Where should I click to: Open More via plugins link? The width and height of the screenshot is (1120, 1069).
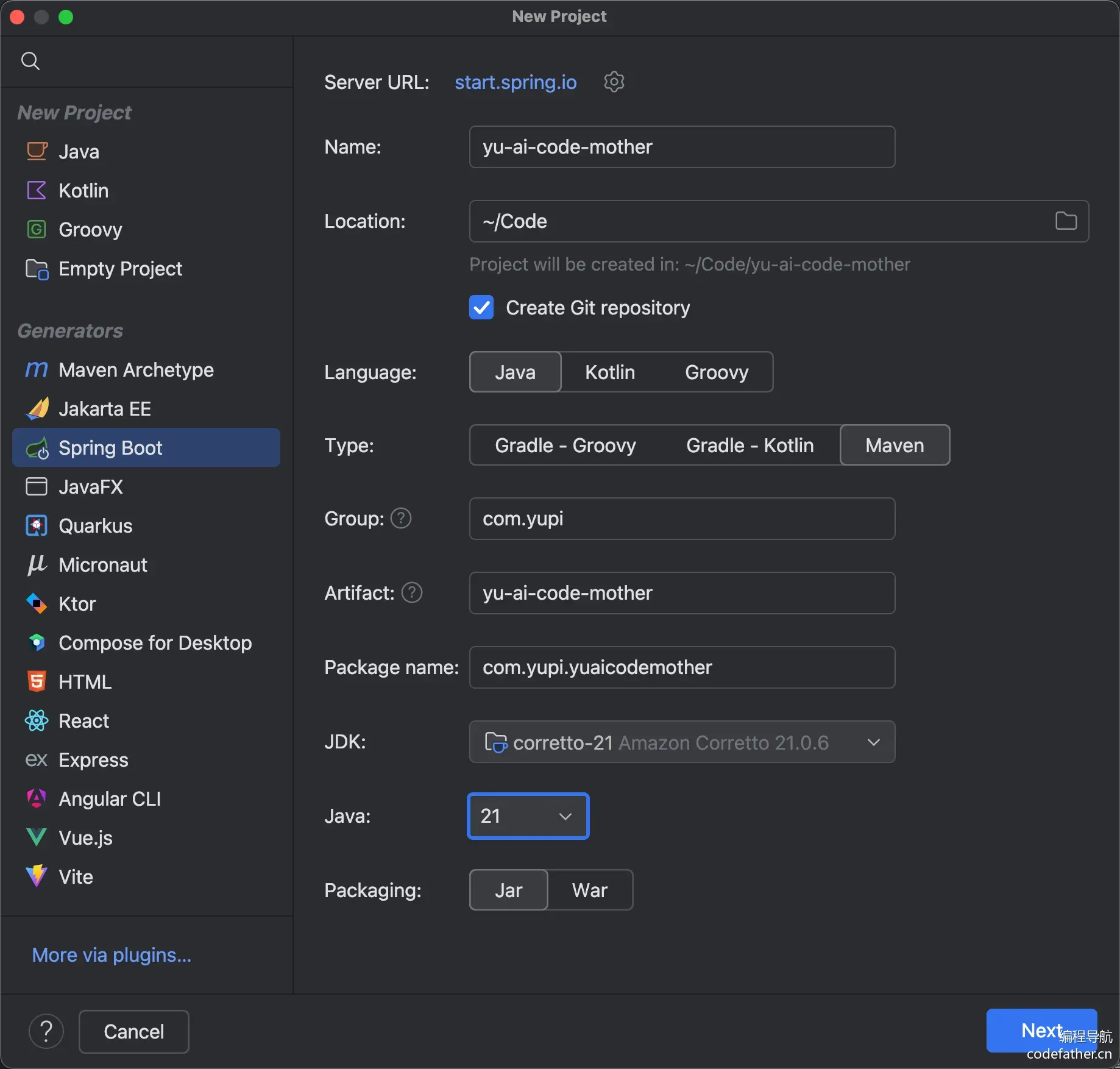(x=112, y=955)
